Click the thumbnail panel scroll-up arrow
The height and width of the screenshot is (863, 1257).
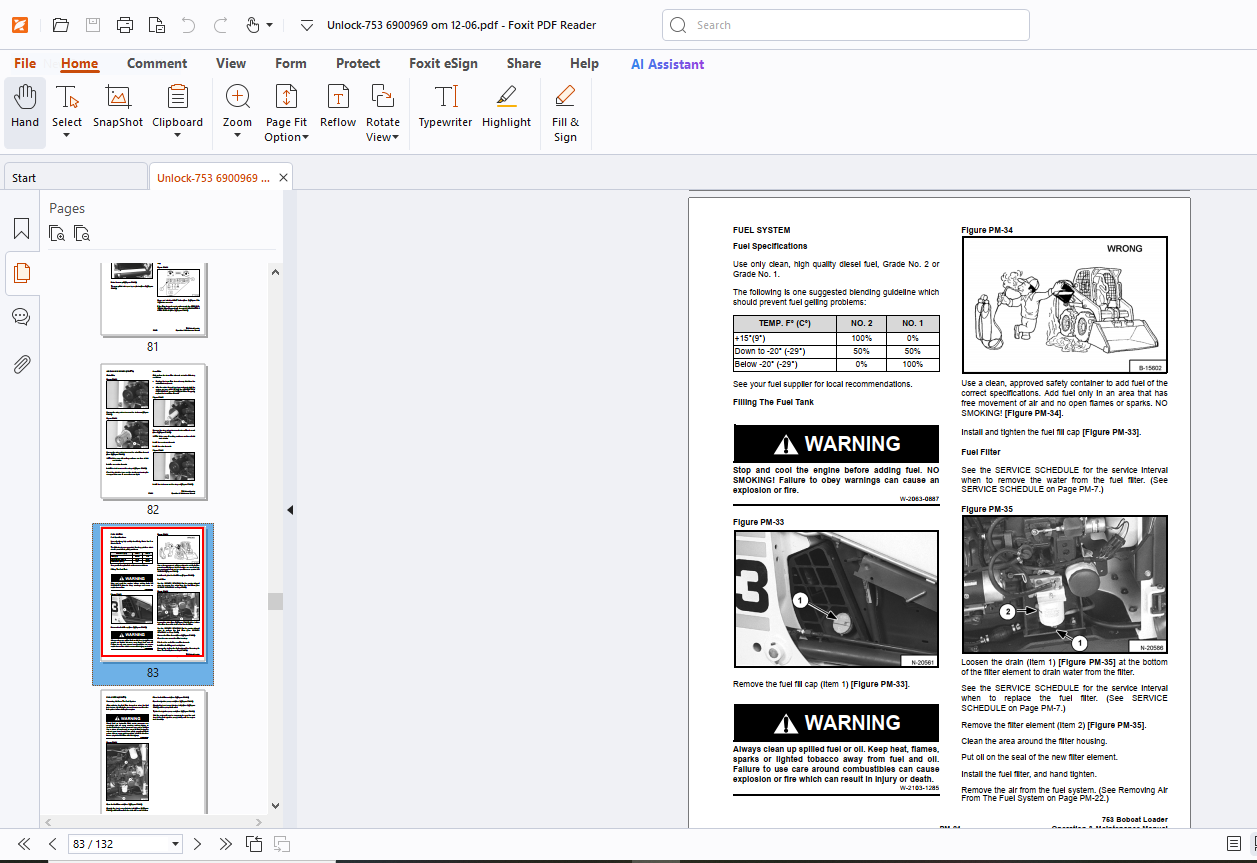click(275, 270)
